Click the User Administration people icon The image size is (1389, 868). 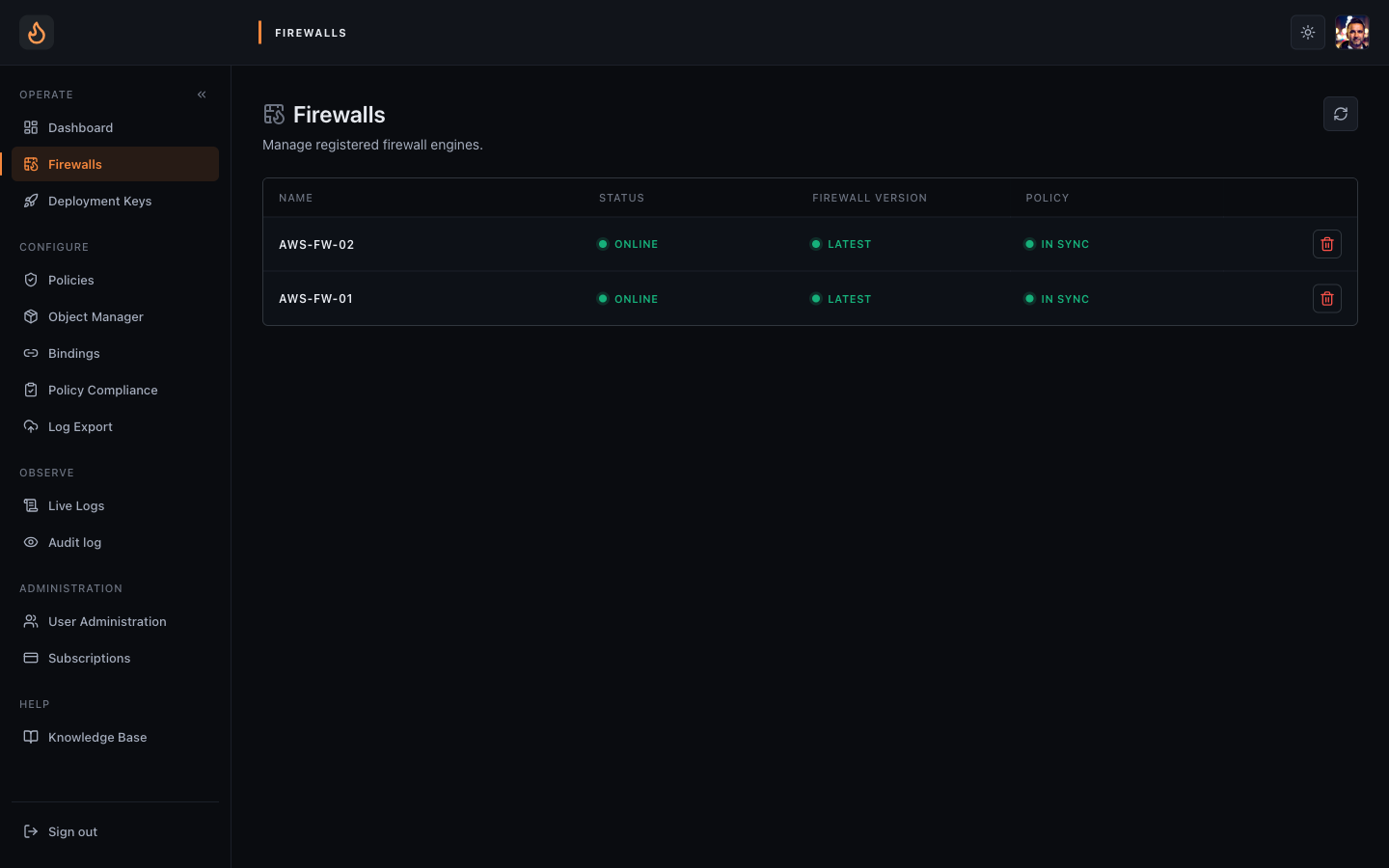pos(31,621)
